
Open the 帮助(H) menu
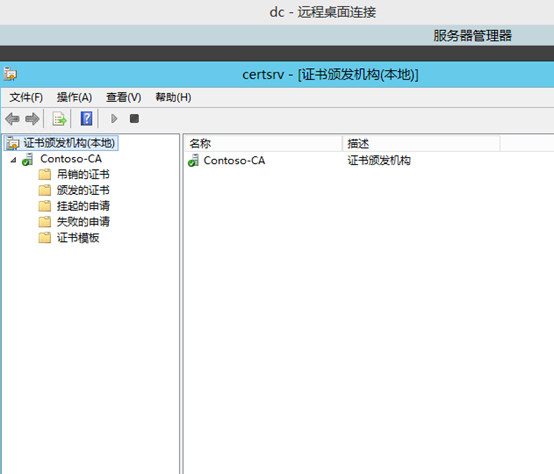(173, 97)
